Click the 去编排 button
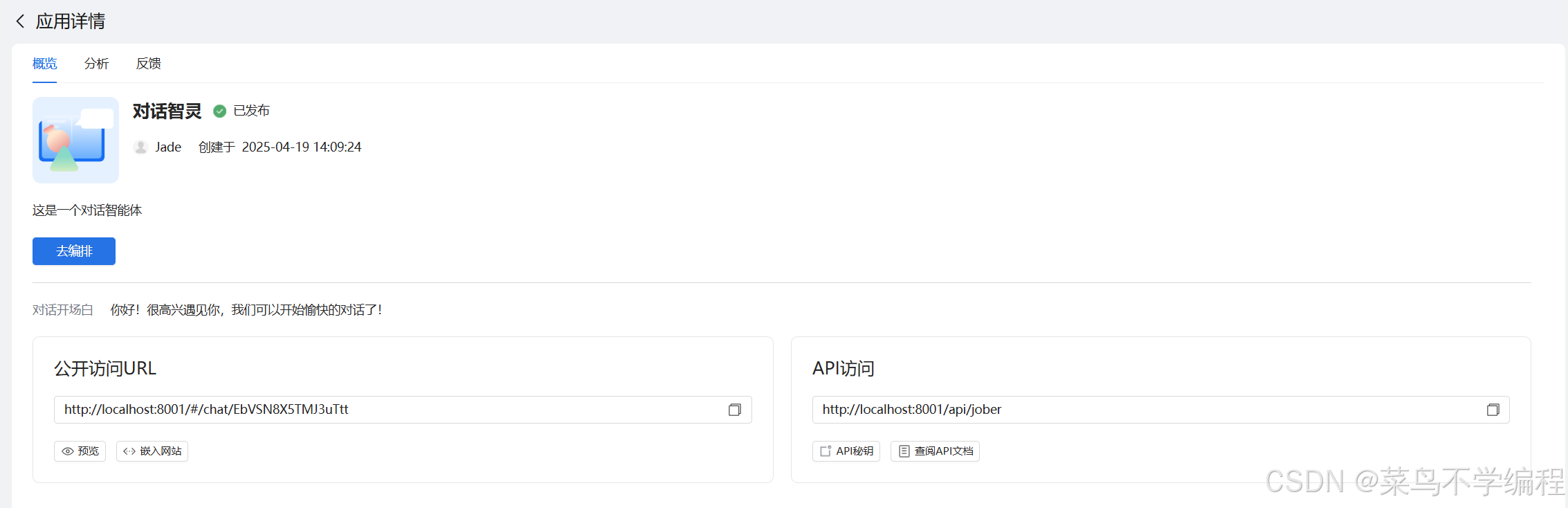This screenshot has height=508, width=1568. point(74,251)
